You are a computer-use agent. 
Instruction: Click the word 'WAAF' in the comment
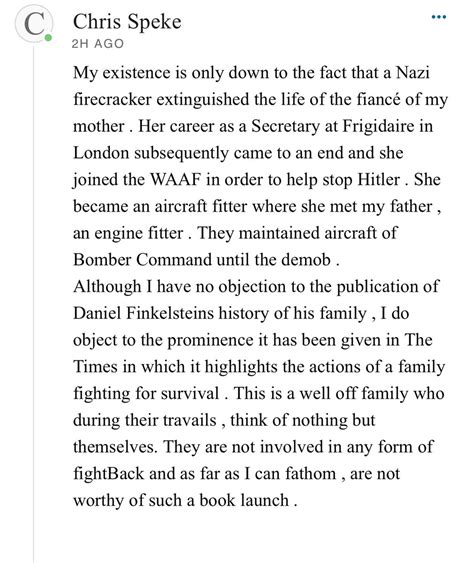pyautogui.click(x=175, y=180)
